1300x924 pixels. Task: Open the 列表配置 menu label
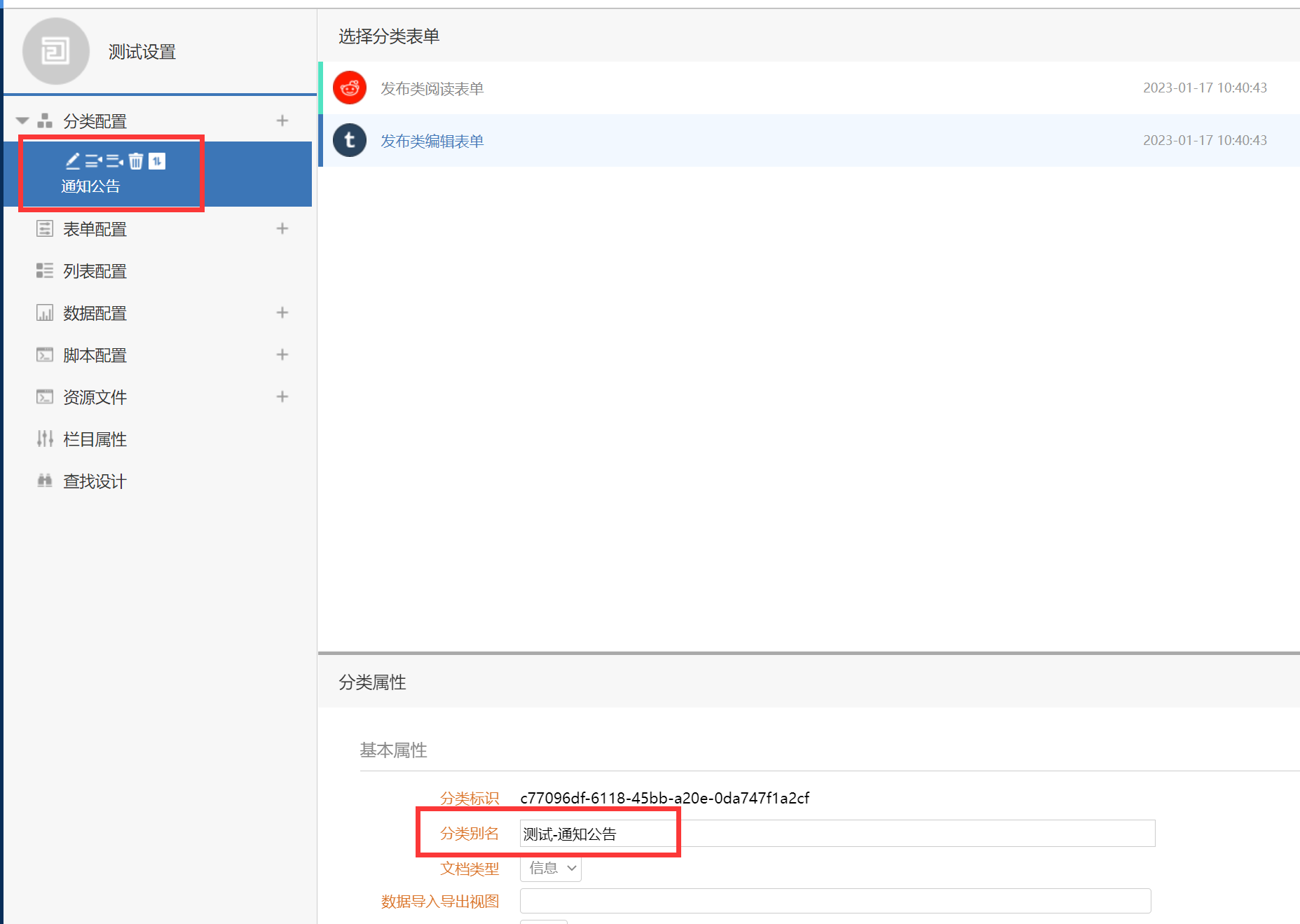point(95,271)
